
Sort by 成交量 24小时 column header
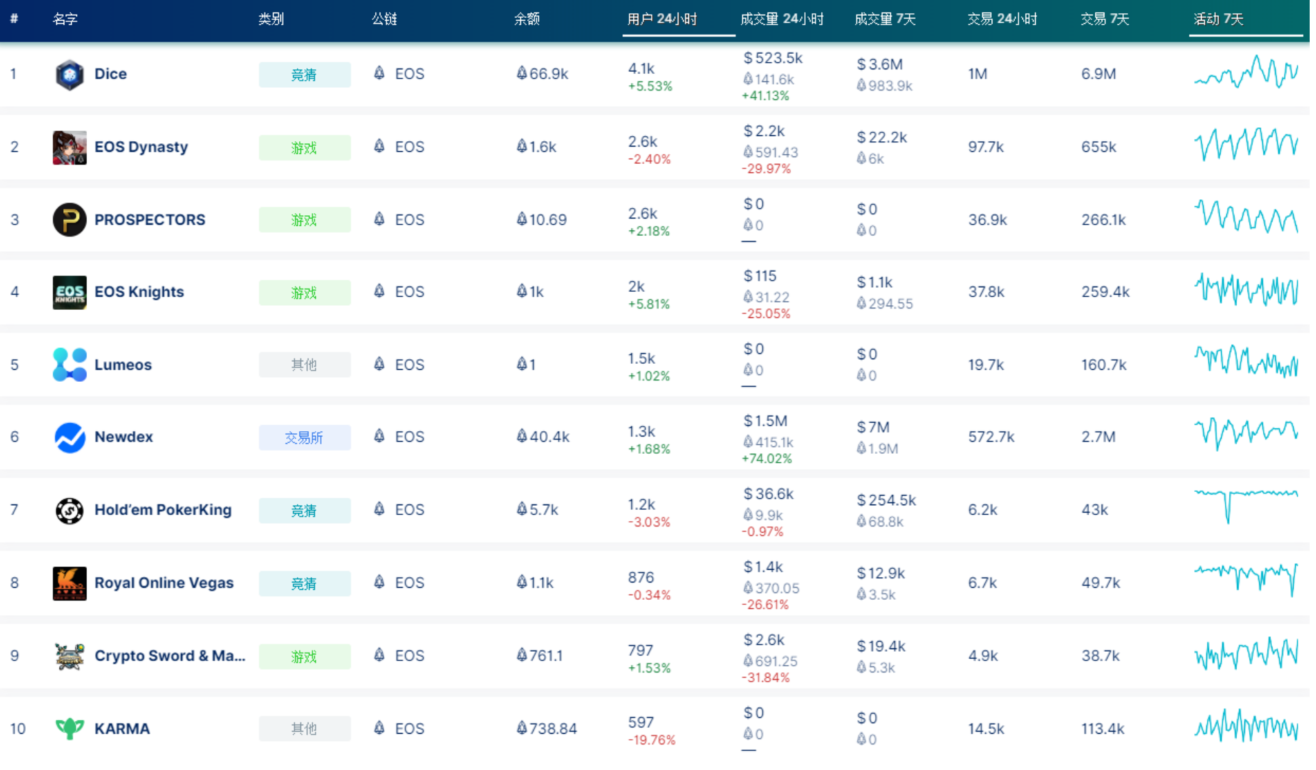point(782,19)
